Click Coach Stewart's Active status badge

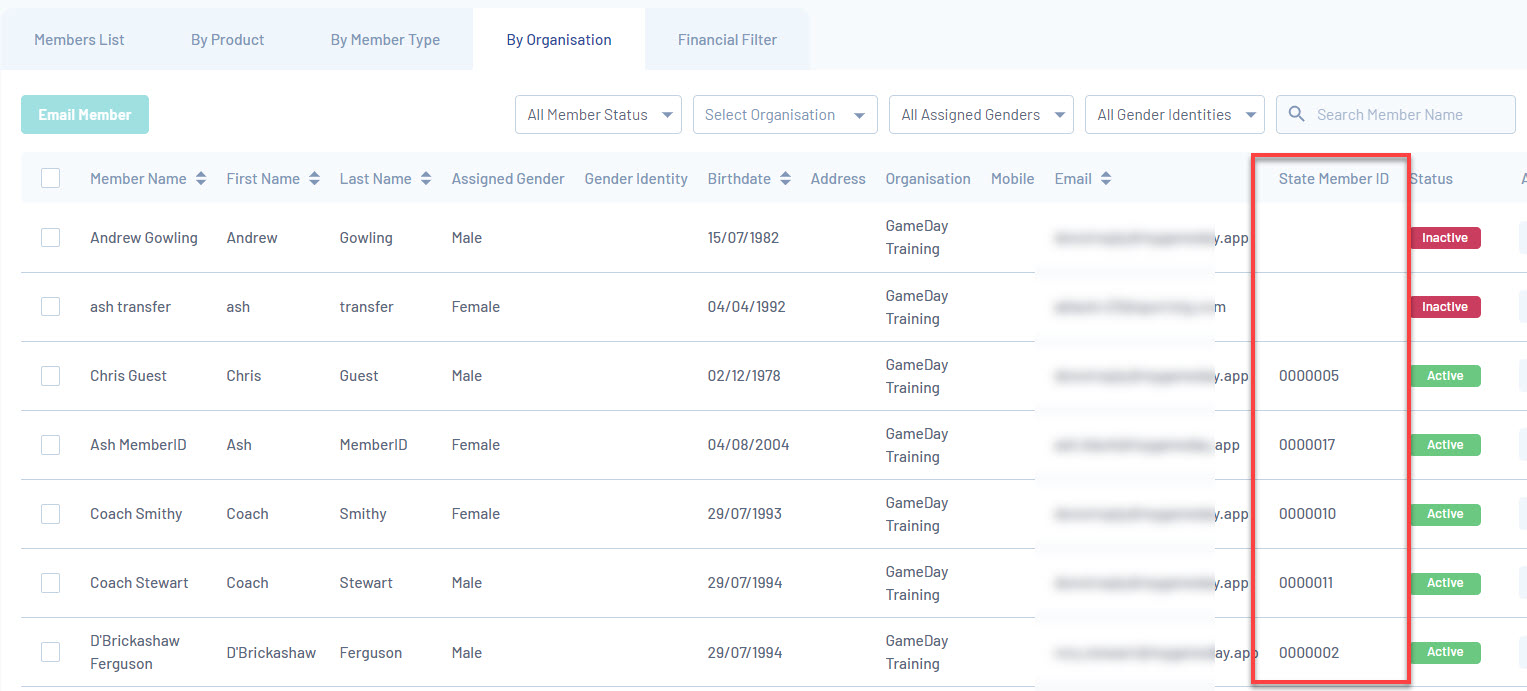point(1445,583)
